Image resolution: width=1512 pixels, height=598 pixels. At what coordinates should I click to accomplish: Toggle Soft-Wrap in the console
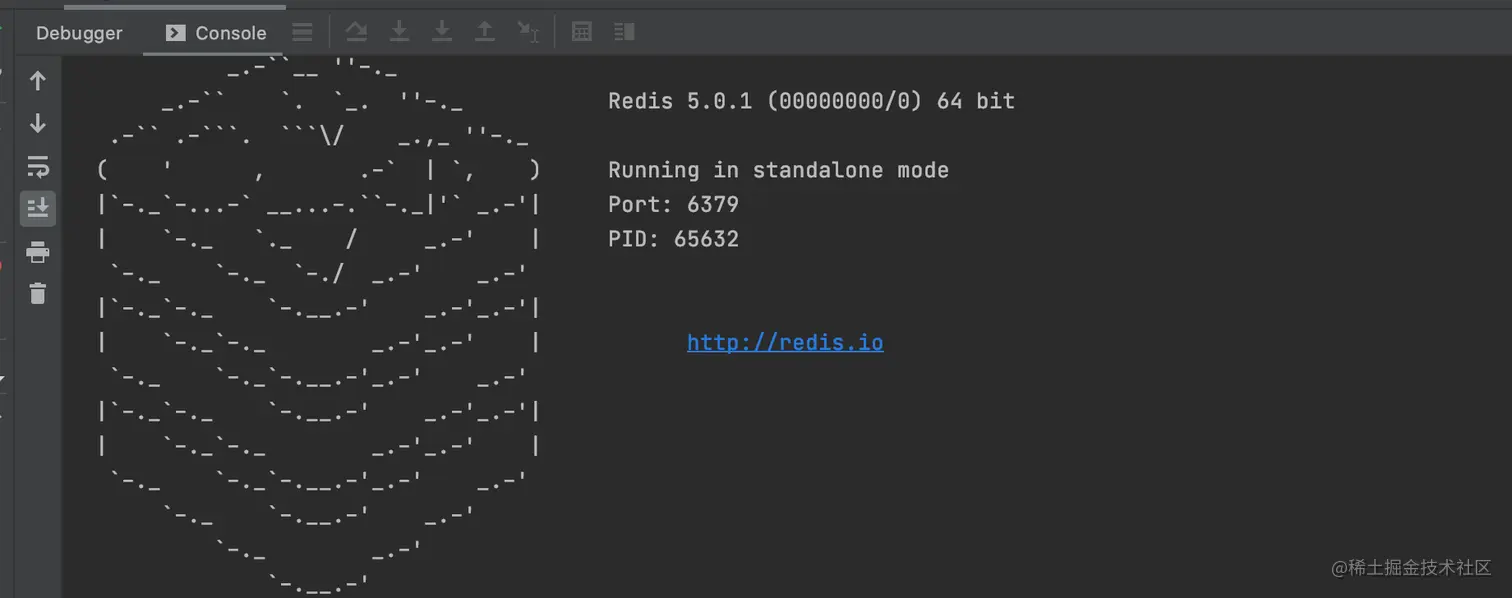pyautogui.click(x=38, y=166)
